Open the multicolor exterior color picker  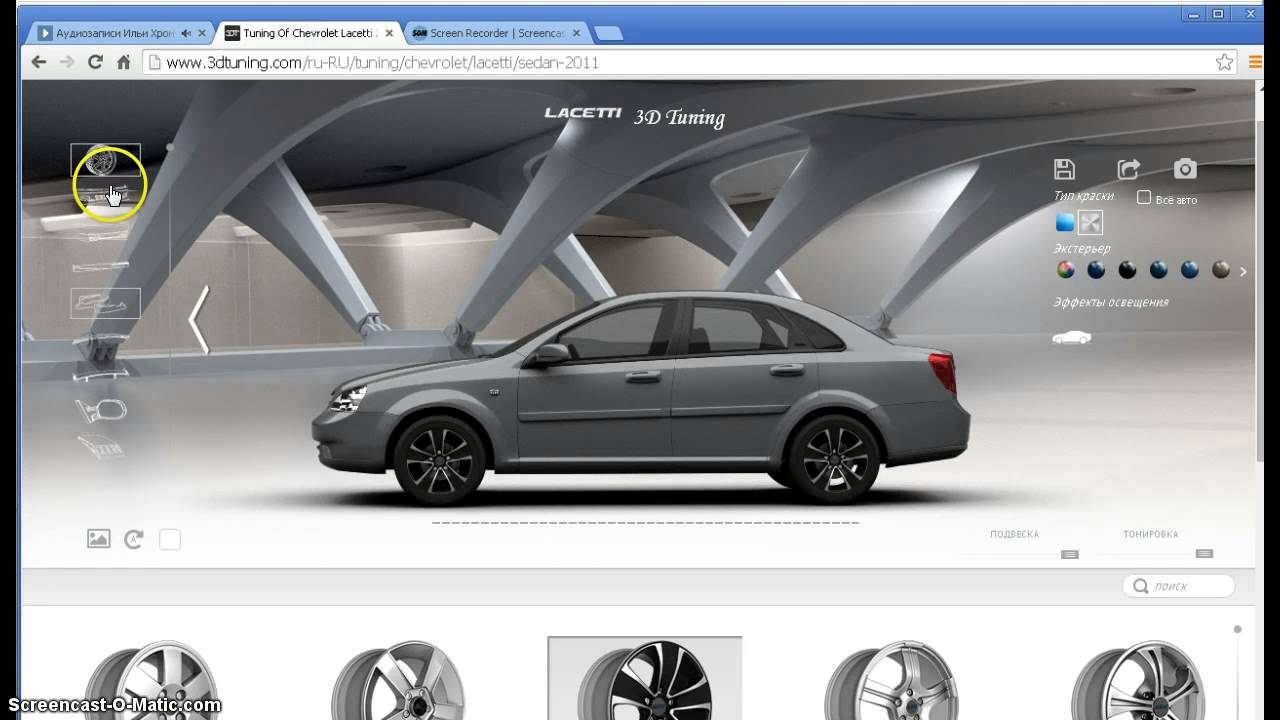[x=1066, y=270]
